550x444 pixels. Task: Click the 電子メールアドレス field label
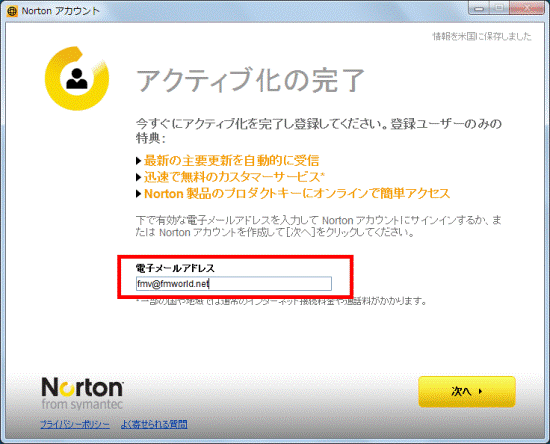[x=175, y=268]
